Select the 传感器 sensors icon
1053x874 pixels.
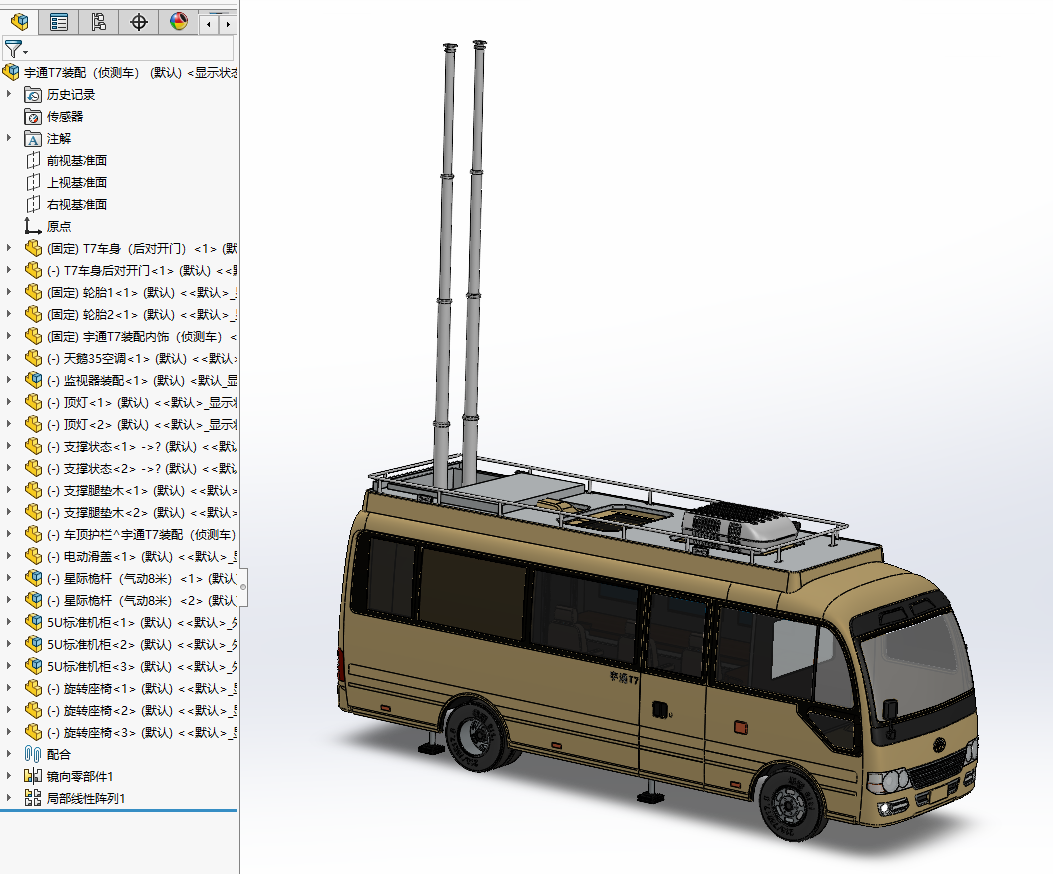click(x=33, y=117)
